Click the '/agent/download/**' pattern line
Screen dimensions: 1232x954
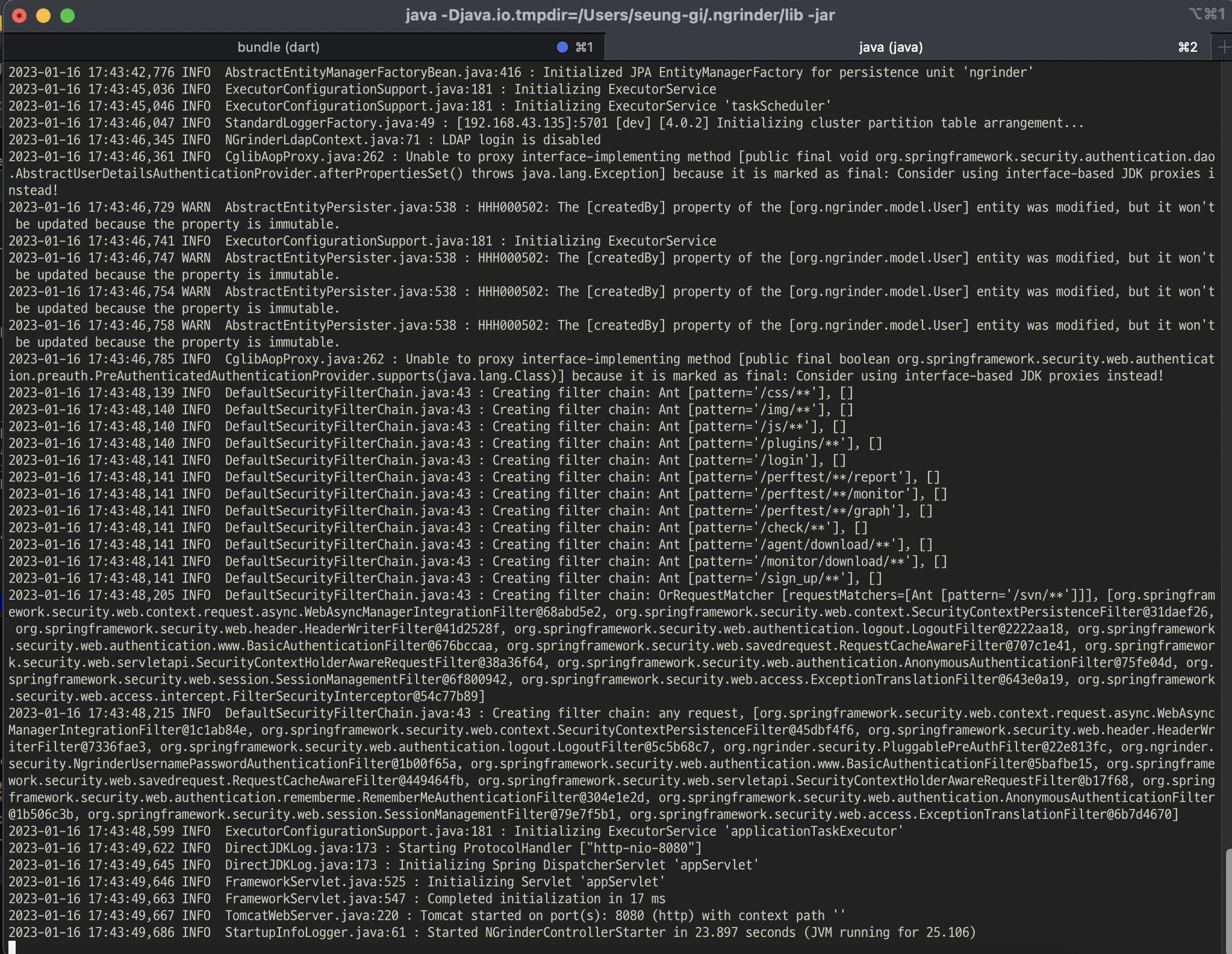(471, 544)
